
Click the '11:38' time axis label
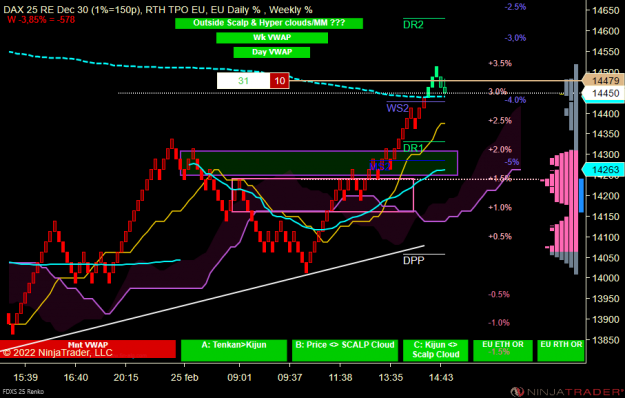pos(340,377)
